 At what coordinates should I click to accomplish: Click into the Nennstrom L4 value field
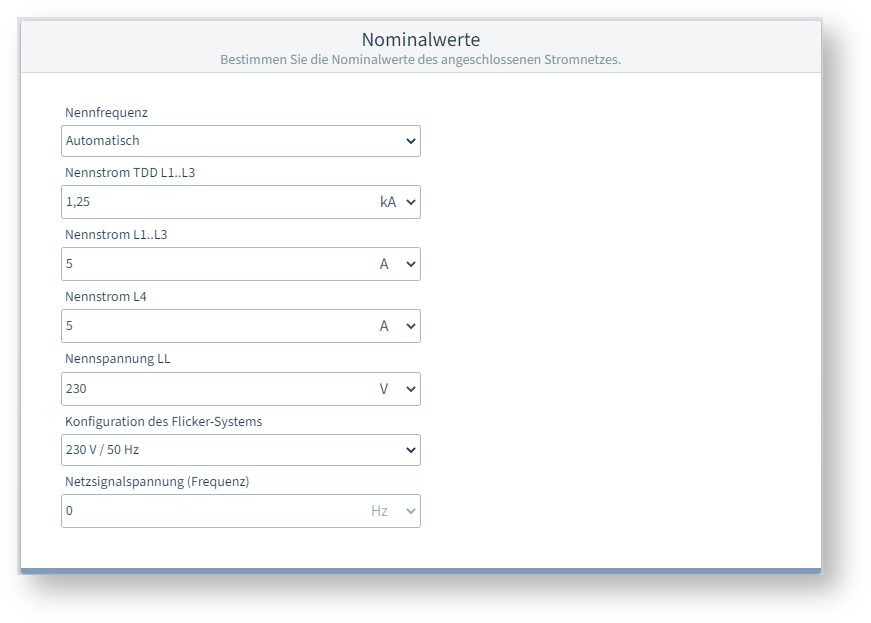215,326
